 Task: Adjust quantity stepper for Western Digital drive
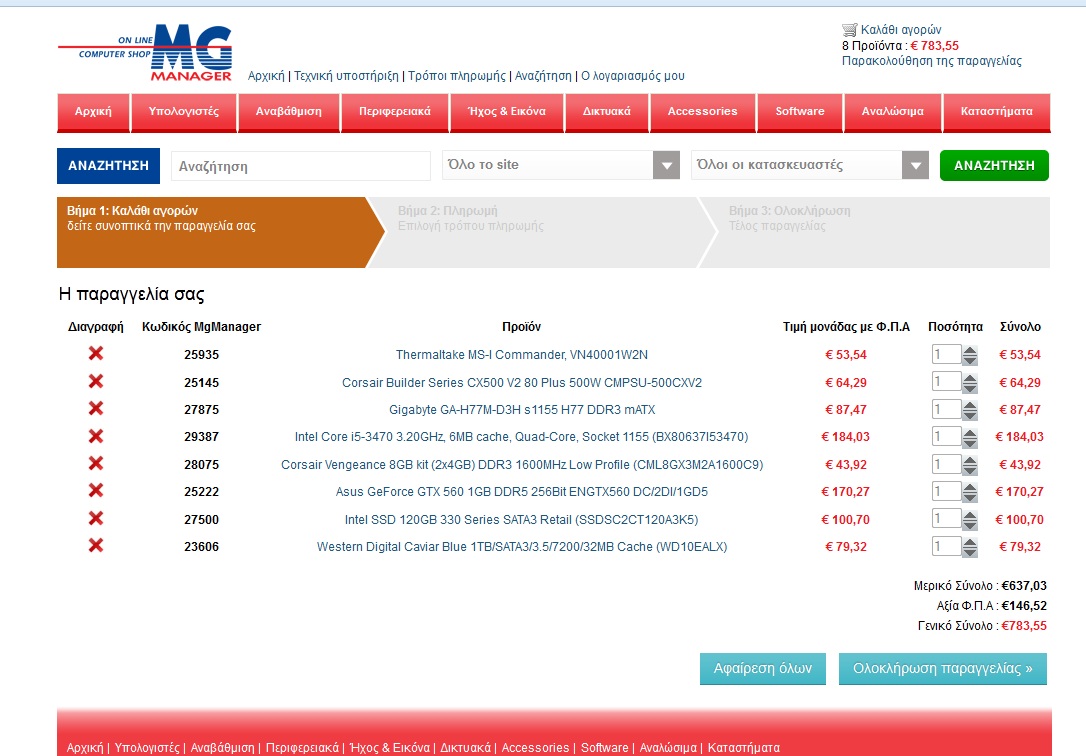(x=970, y=547)
